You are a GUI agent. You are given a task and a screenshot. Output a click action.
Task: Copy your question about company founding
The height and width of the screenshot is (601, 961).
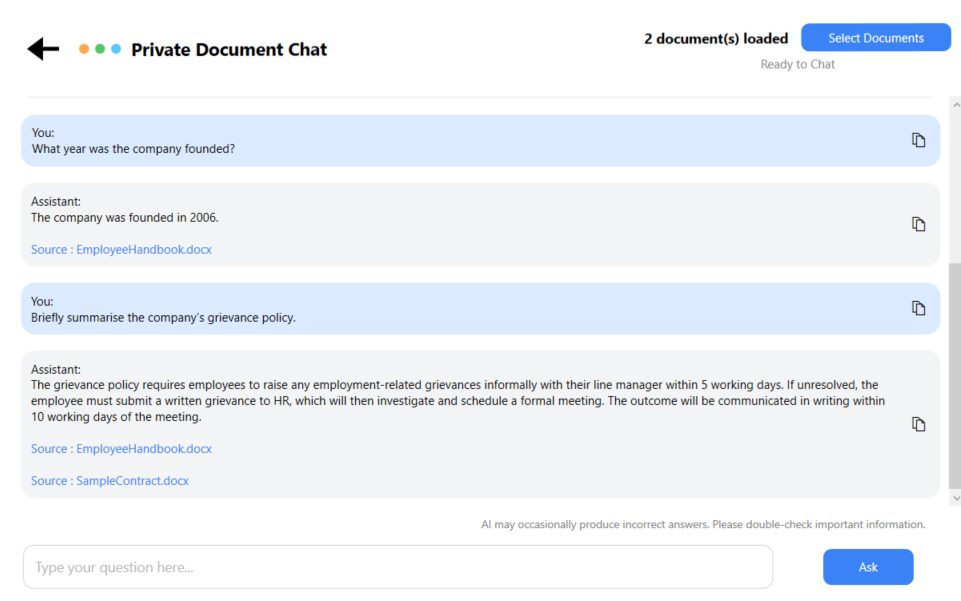(x=918, y=139)
